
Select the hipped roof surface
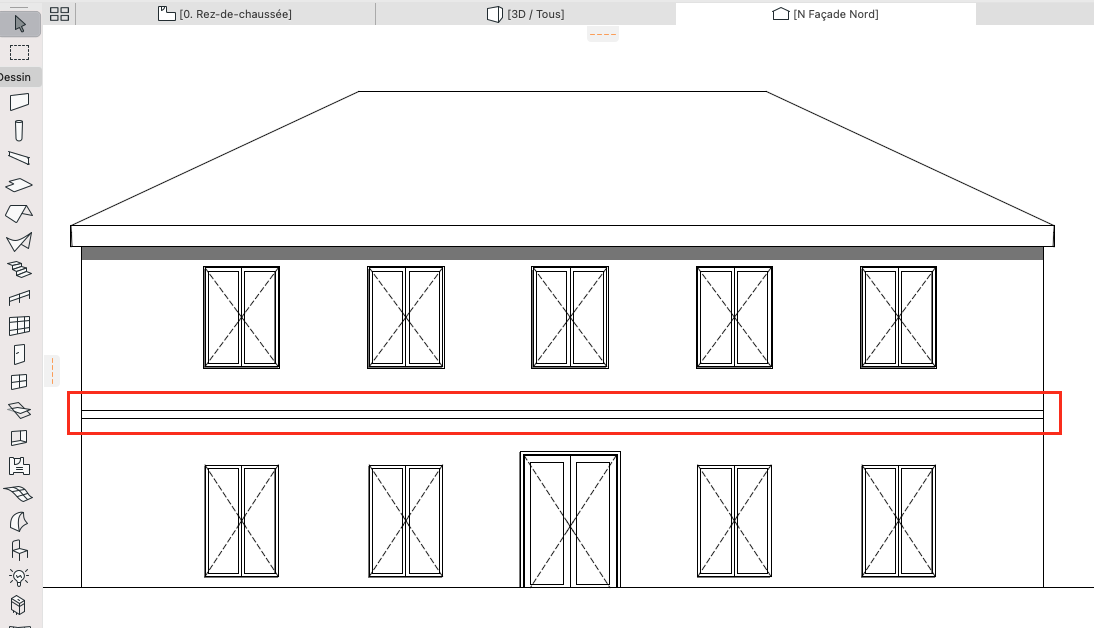point(562,160)
